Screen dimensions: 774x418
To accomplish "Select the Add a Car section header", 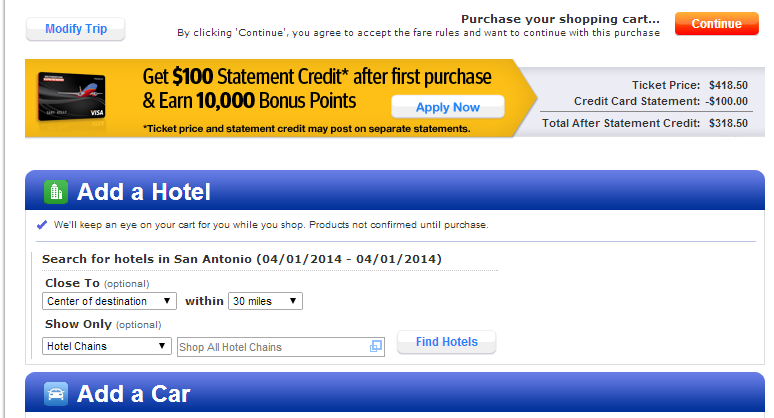I will [133, 395].
